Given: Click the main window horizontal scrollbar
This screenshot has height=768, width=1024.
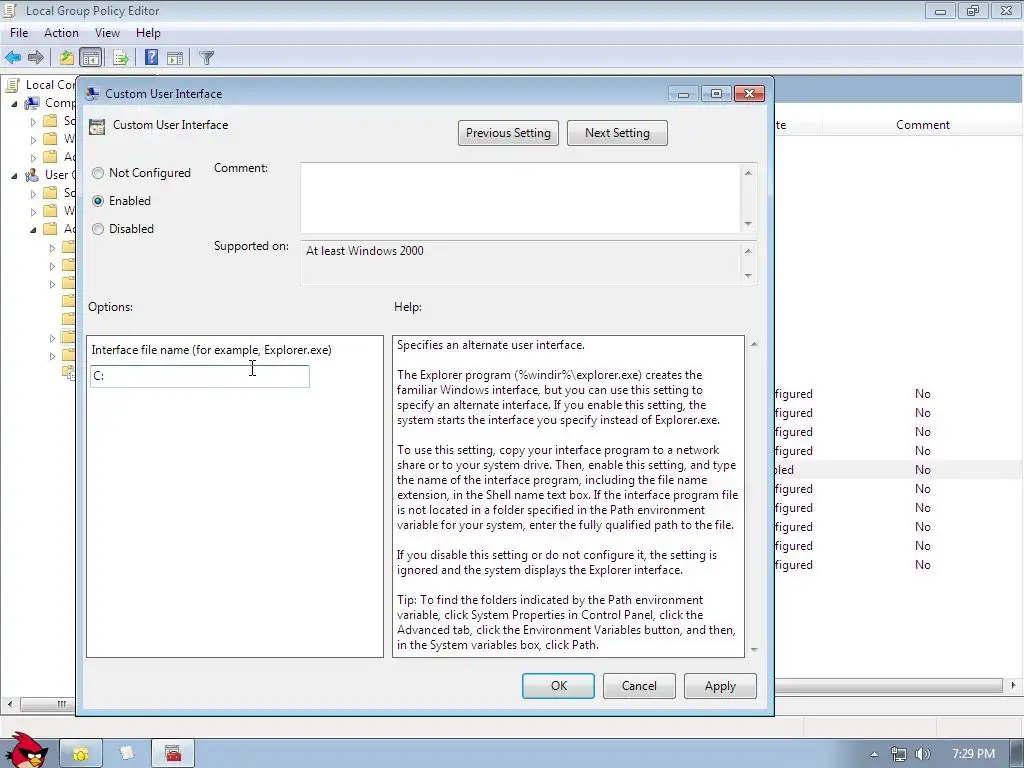Looking at the screenshot, I should (x=888, y=685).
